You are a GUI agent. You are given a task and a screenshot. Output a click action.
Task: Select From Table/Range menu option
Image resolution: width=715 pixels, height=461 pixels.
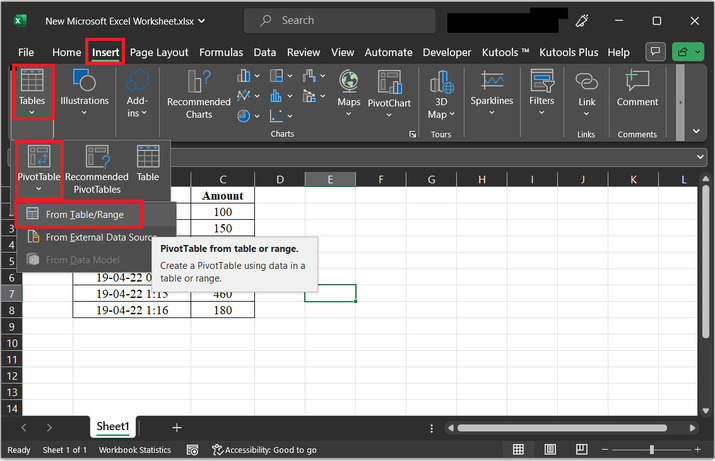tap(84, 214)
